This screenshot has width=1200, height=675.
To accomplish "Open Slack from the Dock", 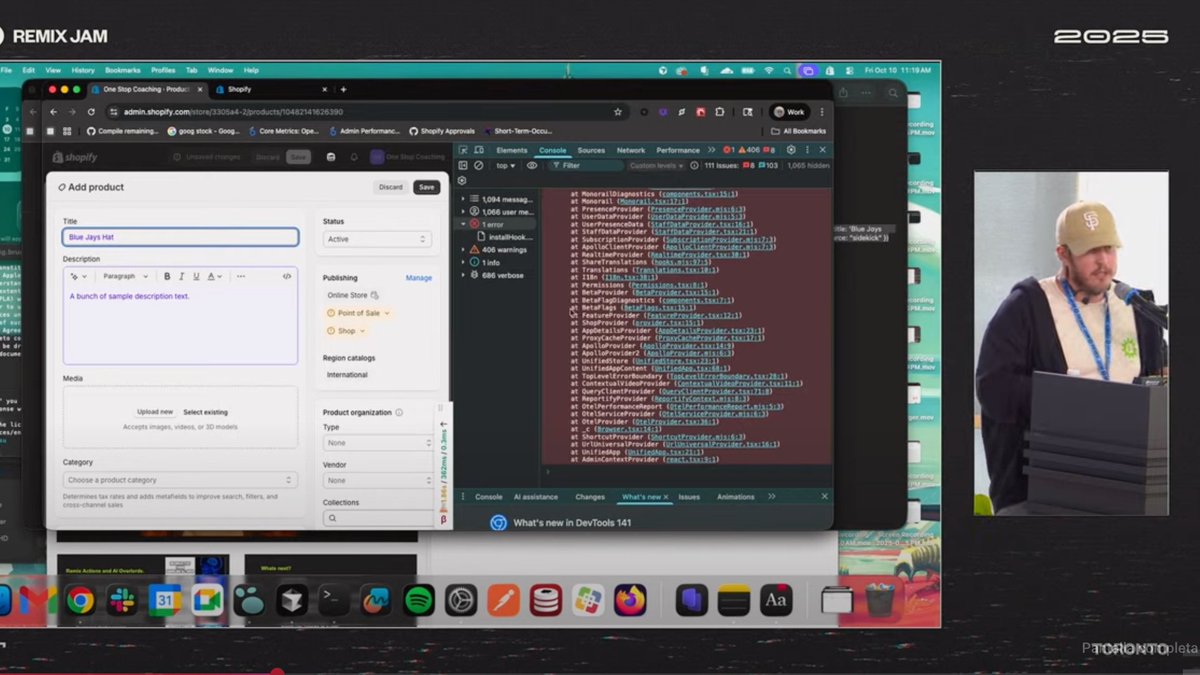I will click(x=122, y=600).
